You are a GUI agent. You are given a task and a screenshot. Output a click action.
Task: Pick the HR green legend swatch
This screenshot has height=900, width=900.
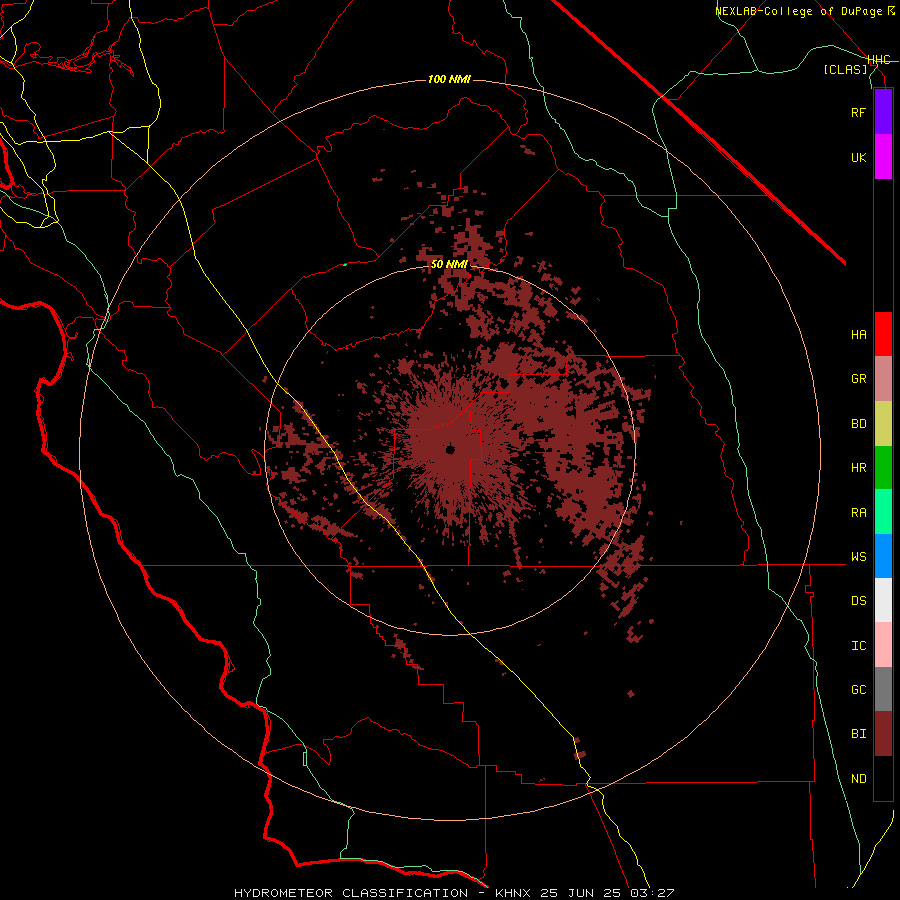(883, 467)
